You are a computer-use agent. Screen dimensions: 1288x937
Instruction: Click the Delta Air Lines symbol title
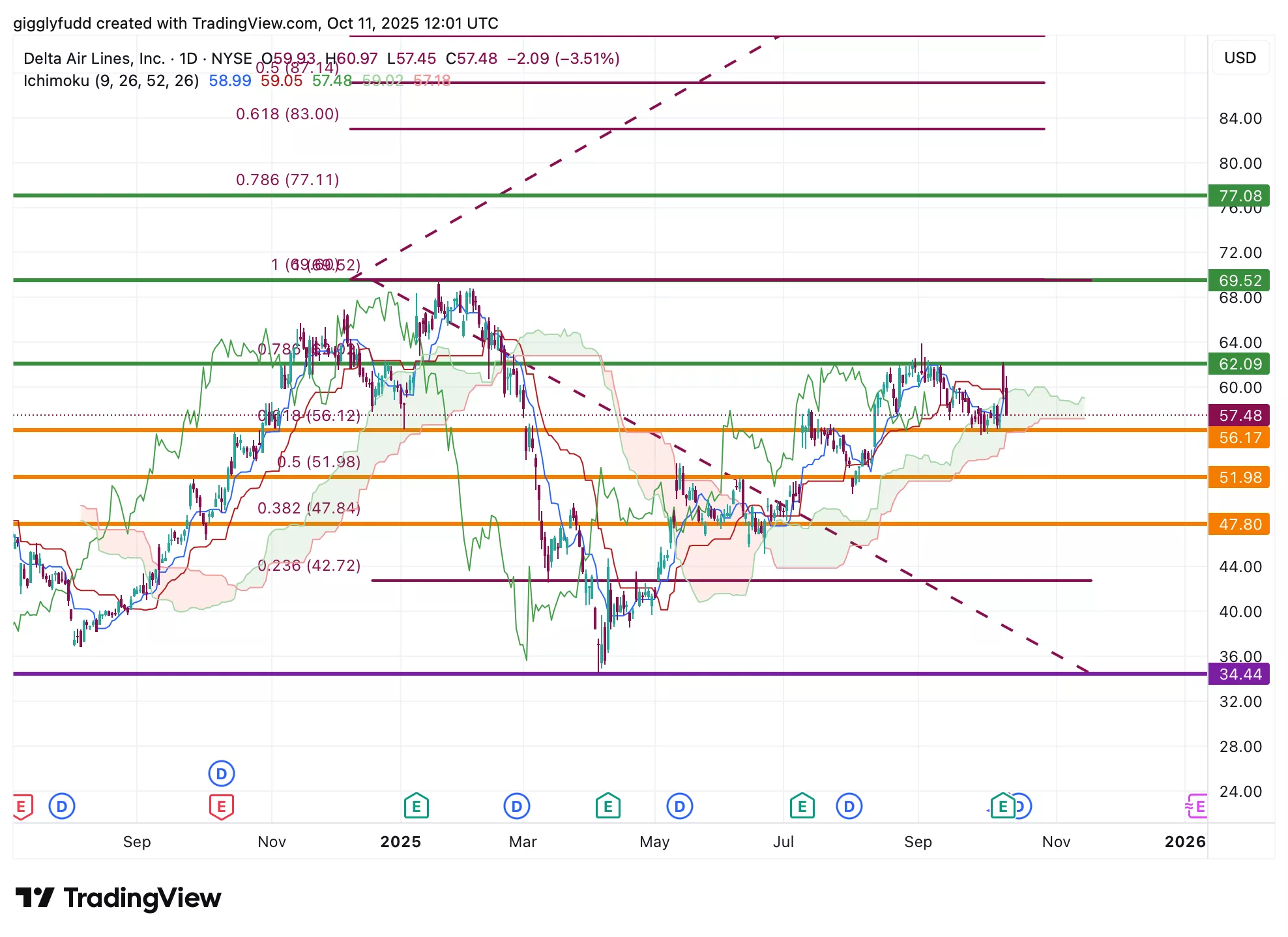point(95,59)
